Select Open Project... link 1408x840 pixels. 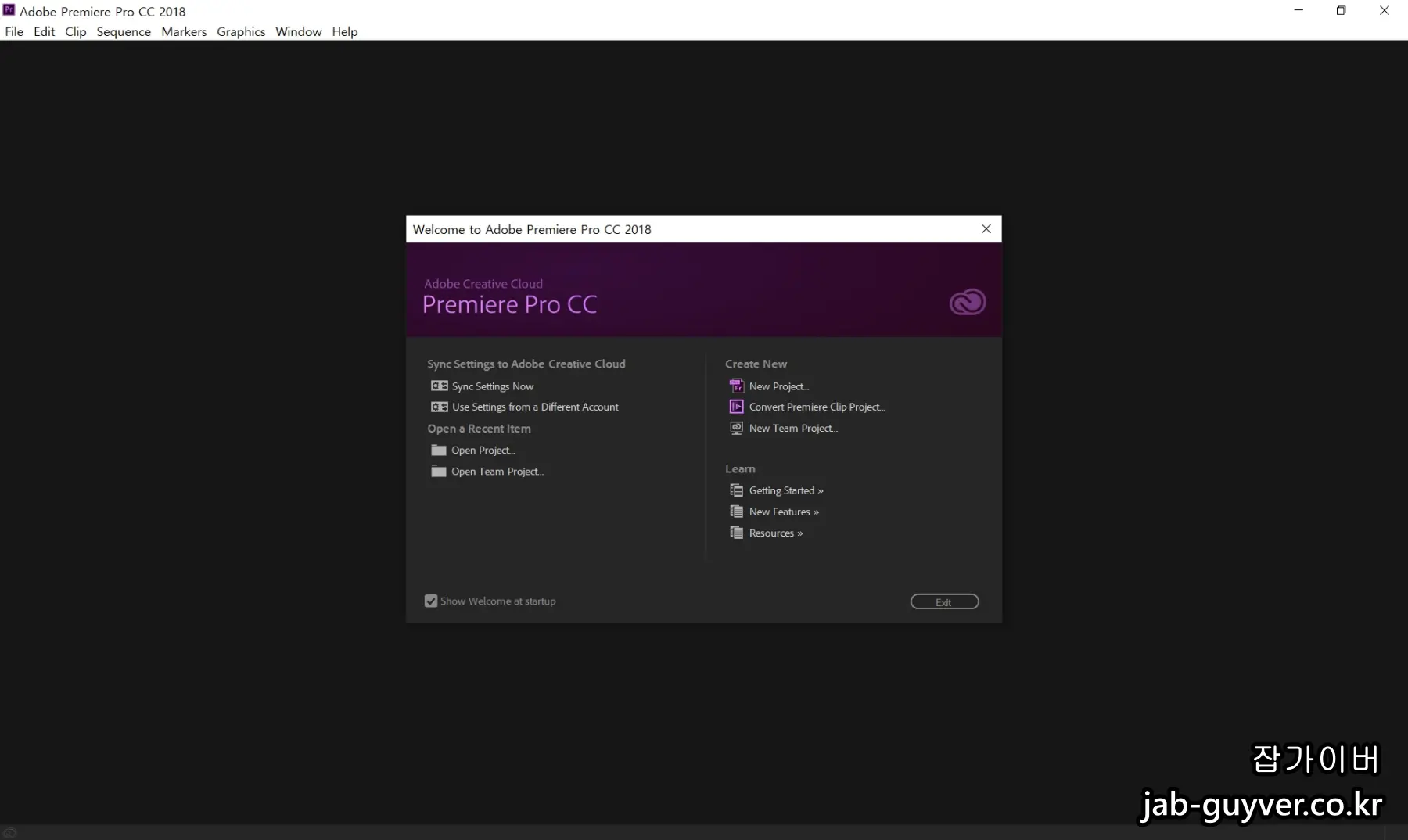483,451
